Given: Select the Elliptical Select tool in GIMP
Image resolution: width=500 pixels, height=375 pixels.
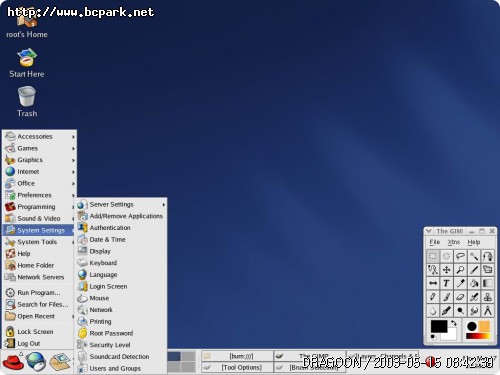Looking at the screenshot, I should click(446, 256).
